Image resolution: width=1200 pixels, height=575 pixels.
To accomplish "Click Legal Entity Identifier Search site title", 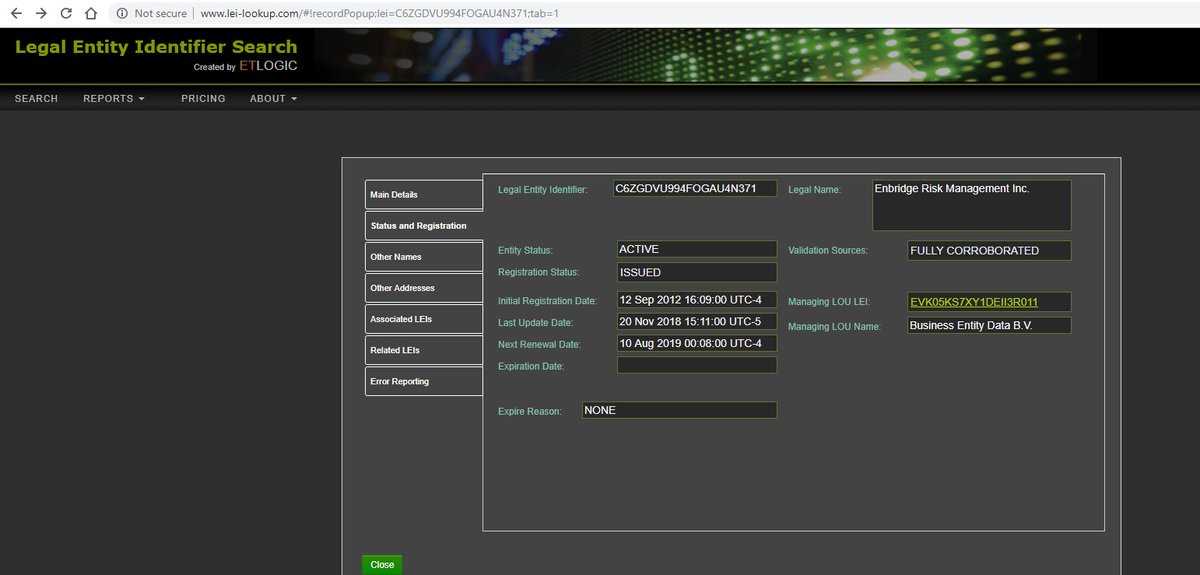I will [156, 47].
